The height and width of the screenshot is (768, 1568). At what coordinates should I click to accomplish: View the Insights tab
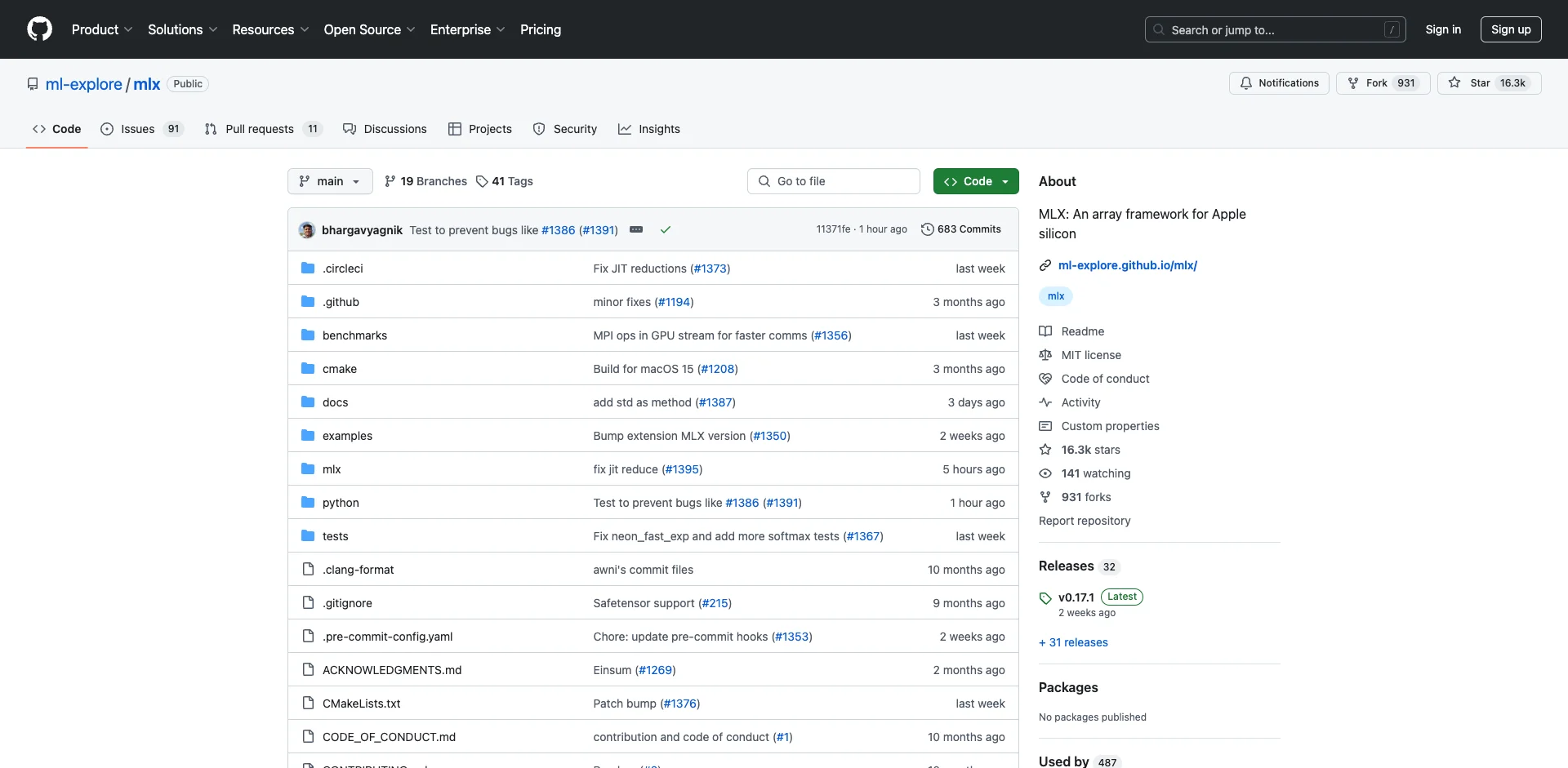649,129
